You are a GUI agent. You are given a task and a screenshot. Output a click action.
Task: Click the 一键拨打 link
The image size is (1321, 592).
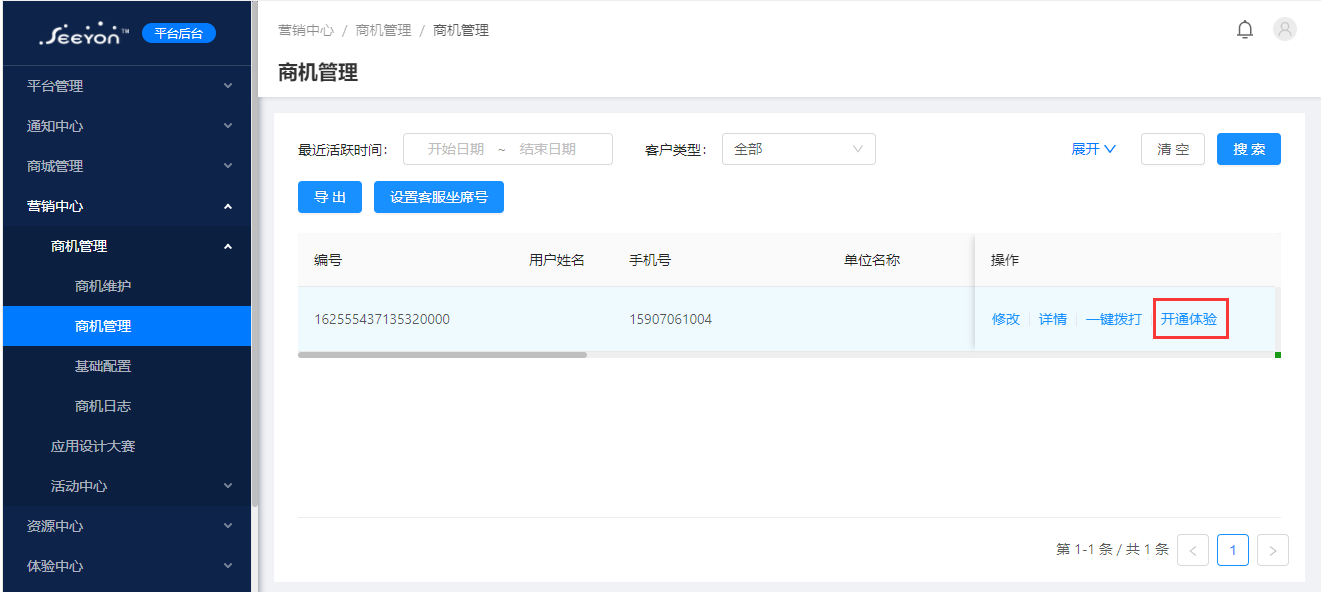1114,319
